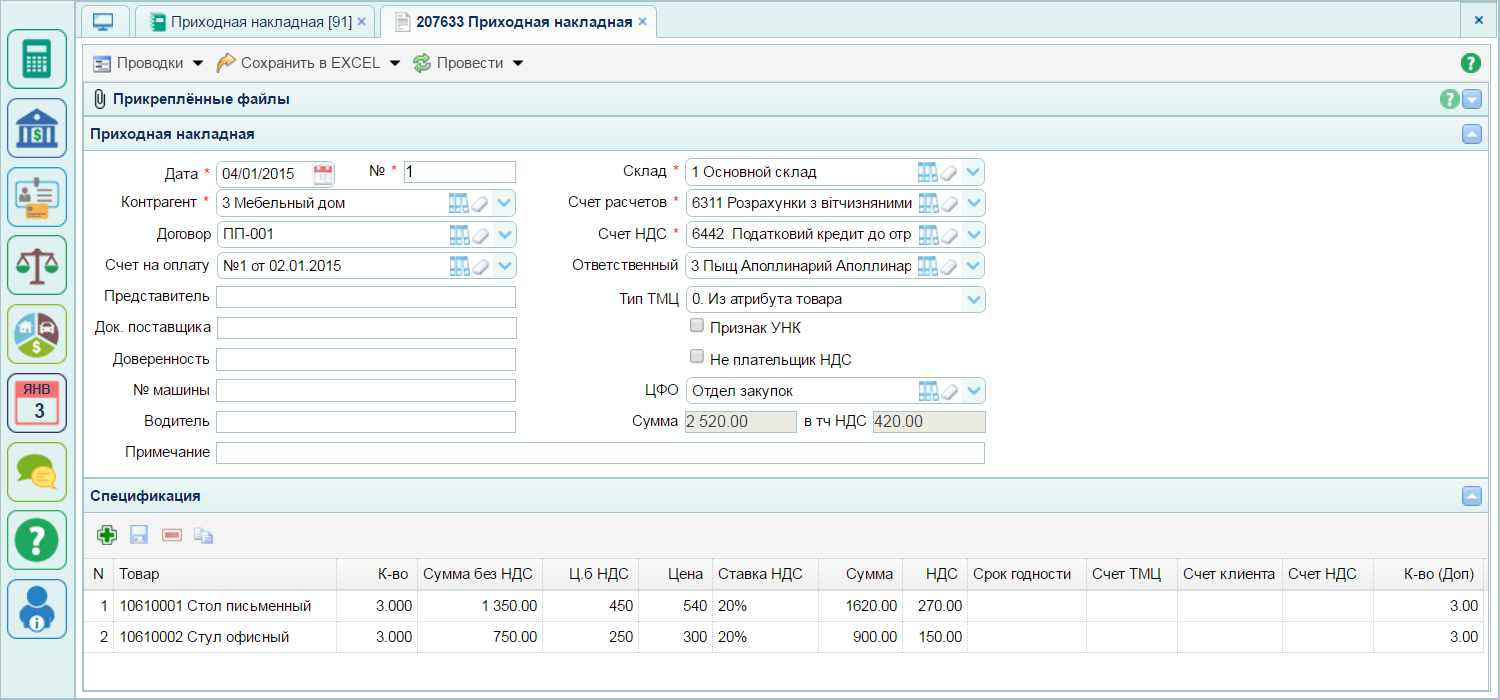Click the green help icon in toolbar
The height and width of the screenshot is (700, 1500).
coord(1470,63)
